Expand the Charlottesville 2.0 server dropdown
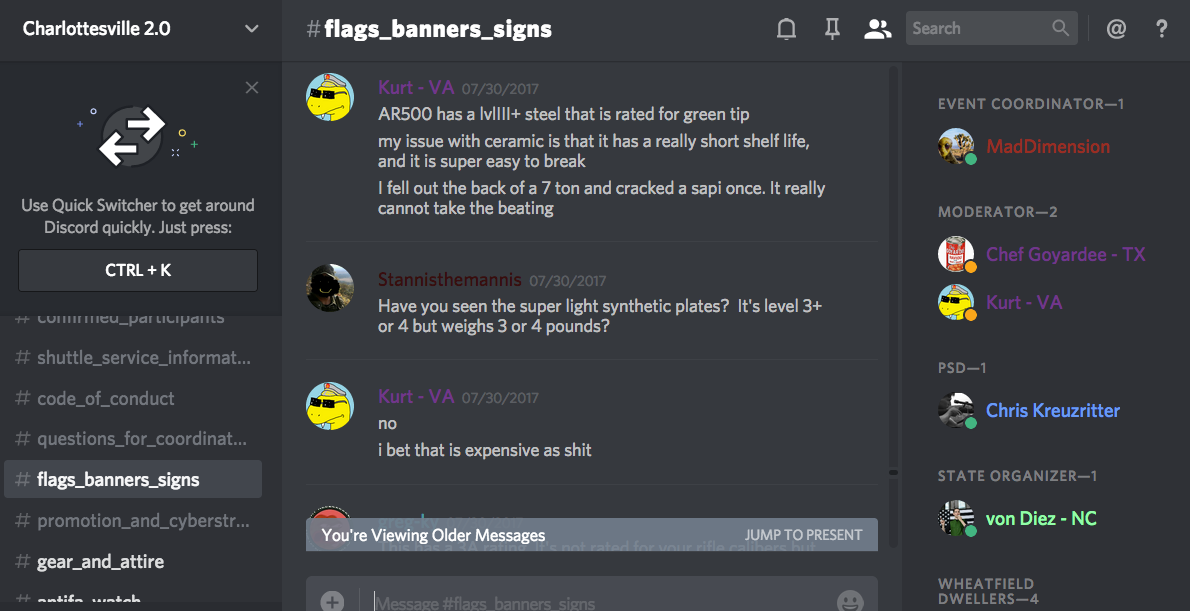Image resolution: width=1190 pixels, height=611 pixels. (x=251, y=29)
